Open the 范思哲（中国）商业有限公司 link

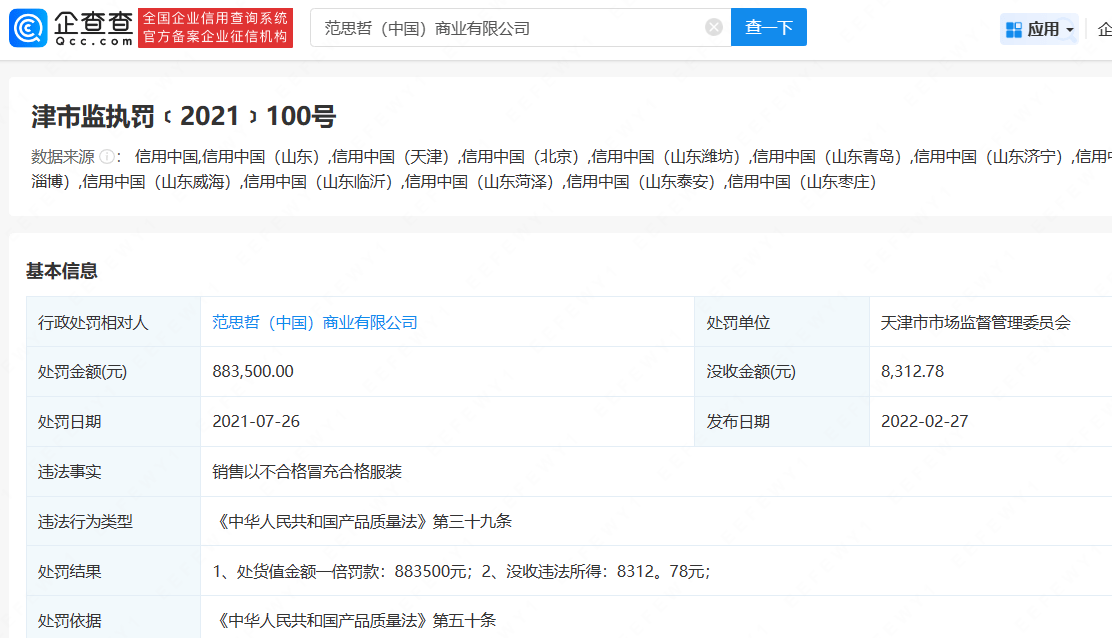click(315, 323)
